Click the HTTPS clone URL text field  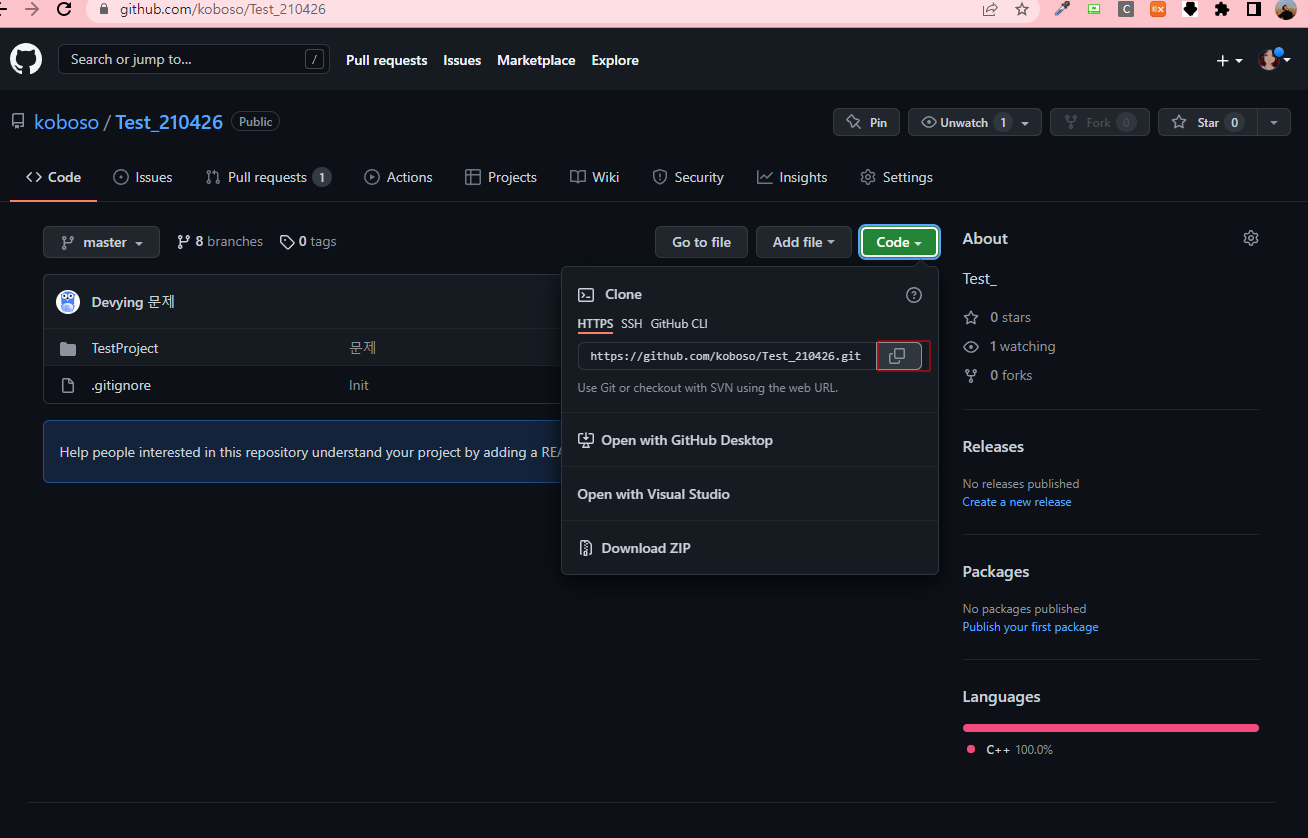(x=727, y=356)
